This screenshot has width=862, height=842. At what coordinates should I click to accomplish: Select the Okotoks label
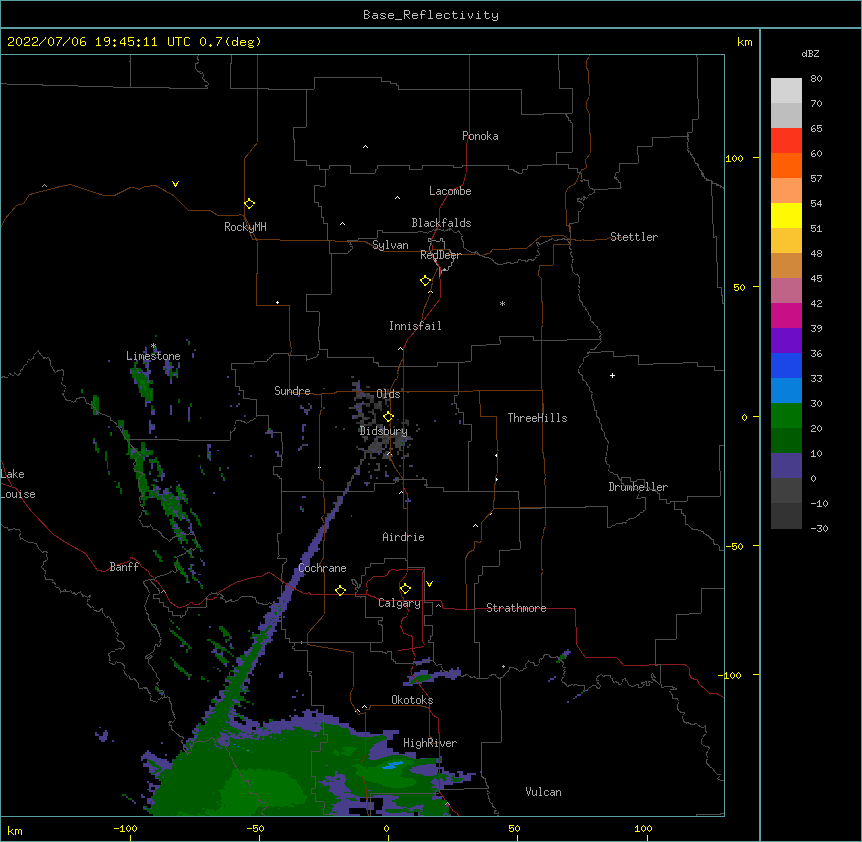click(412, 700)
